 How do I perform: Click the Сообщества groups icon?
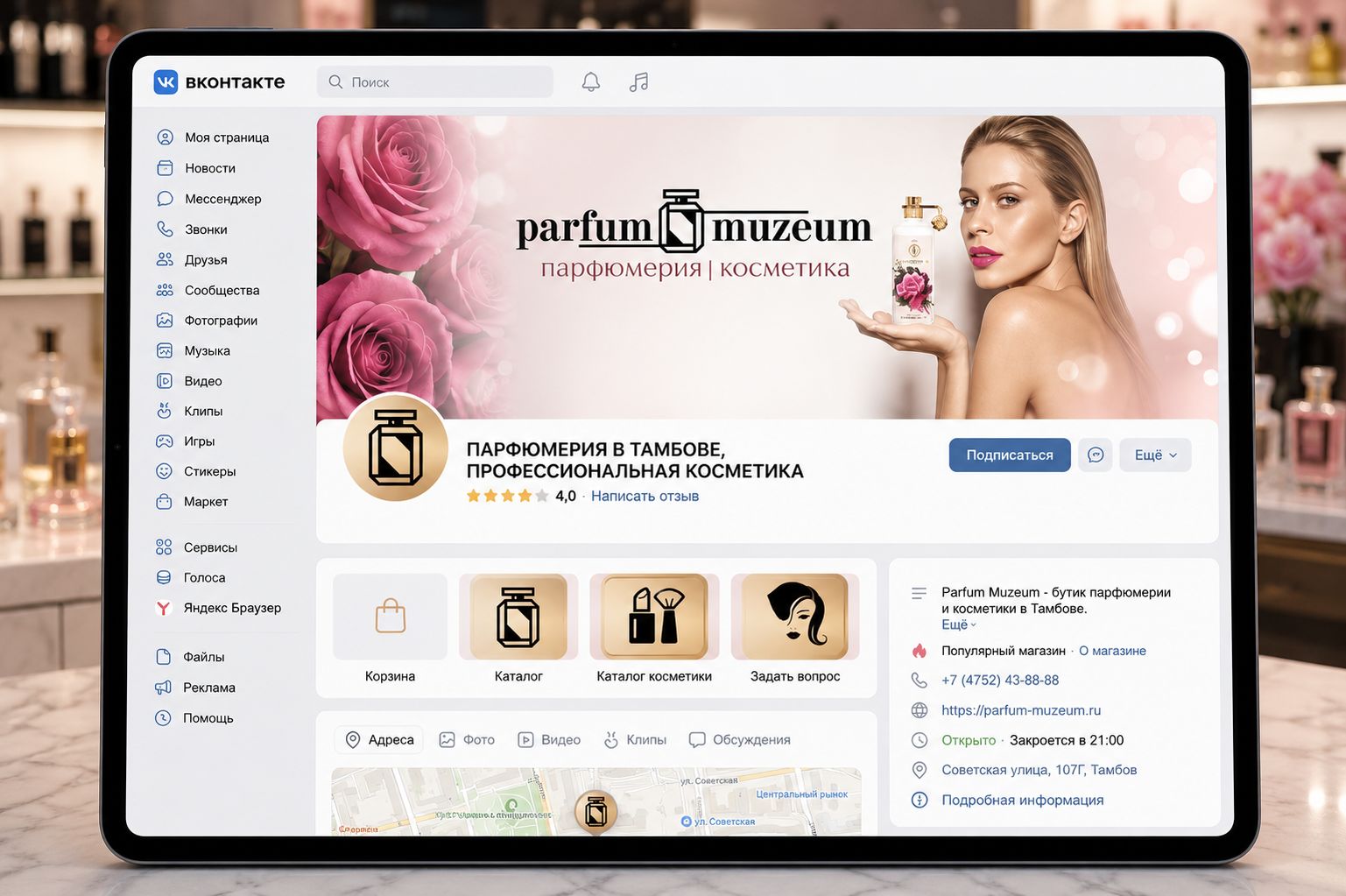tap(165, 290)
